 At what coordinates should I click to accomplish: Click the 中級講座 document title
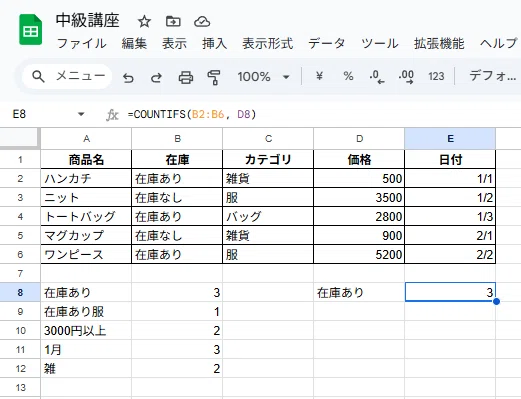[x=88, y=20]
